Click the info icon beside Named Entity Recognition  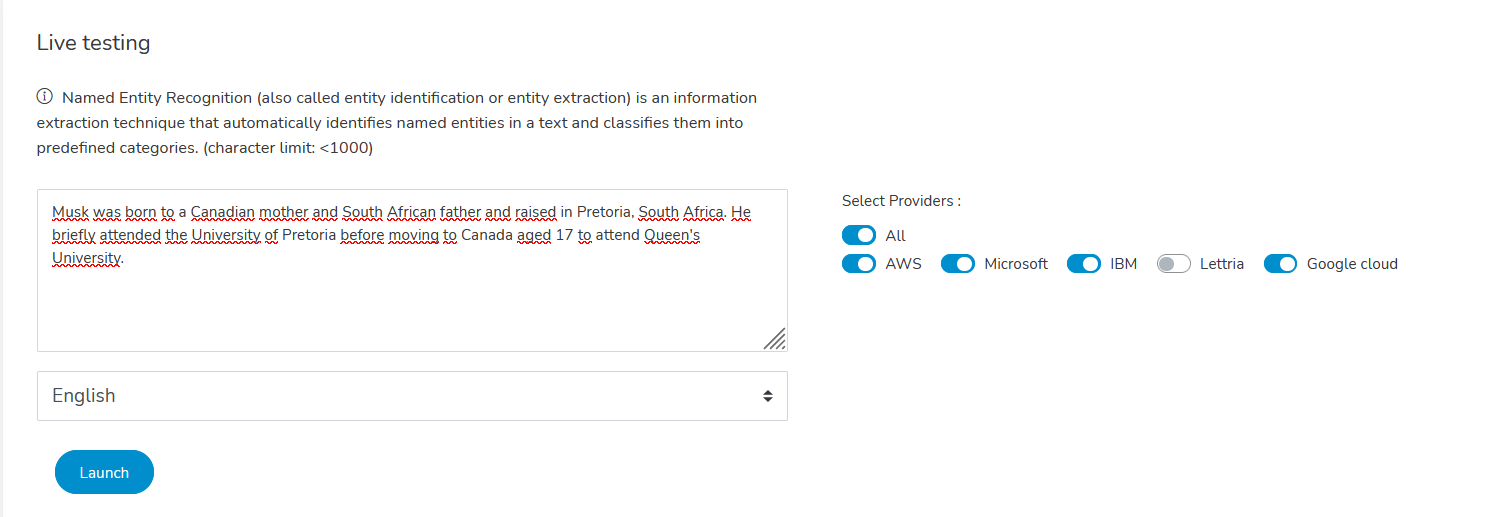[x=44, y=97]
